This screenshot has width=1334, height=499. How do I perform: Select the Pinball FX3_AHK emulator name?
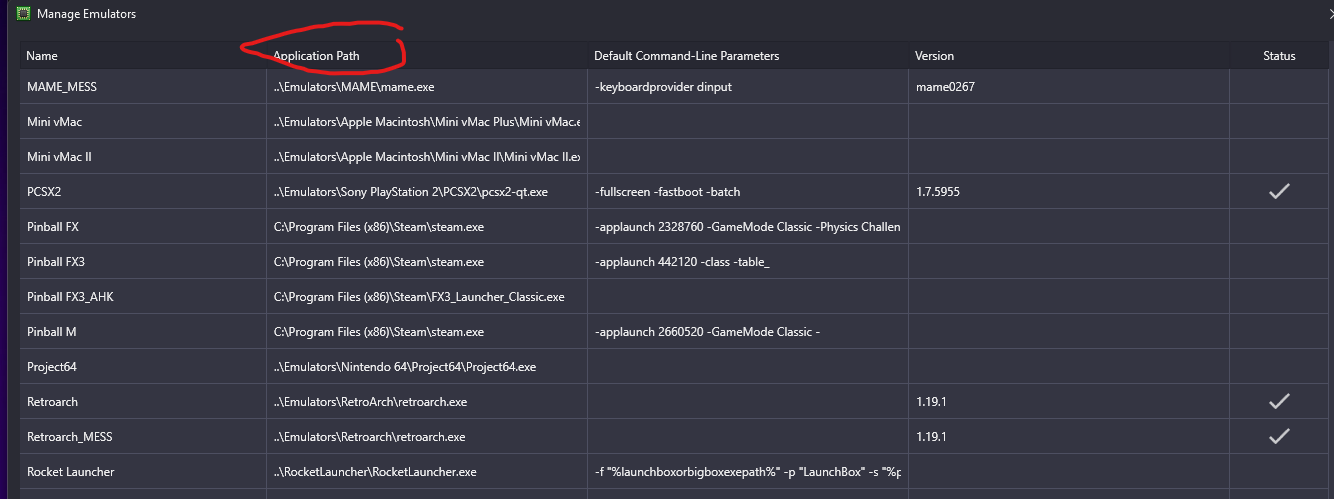coord(70,297)
